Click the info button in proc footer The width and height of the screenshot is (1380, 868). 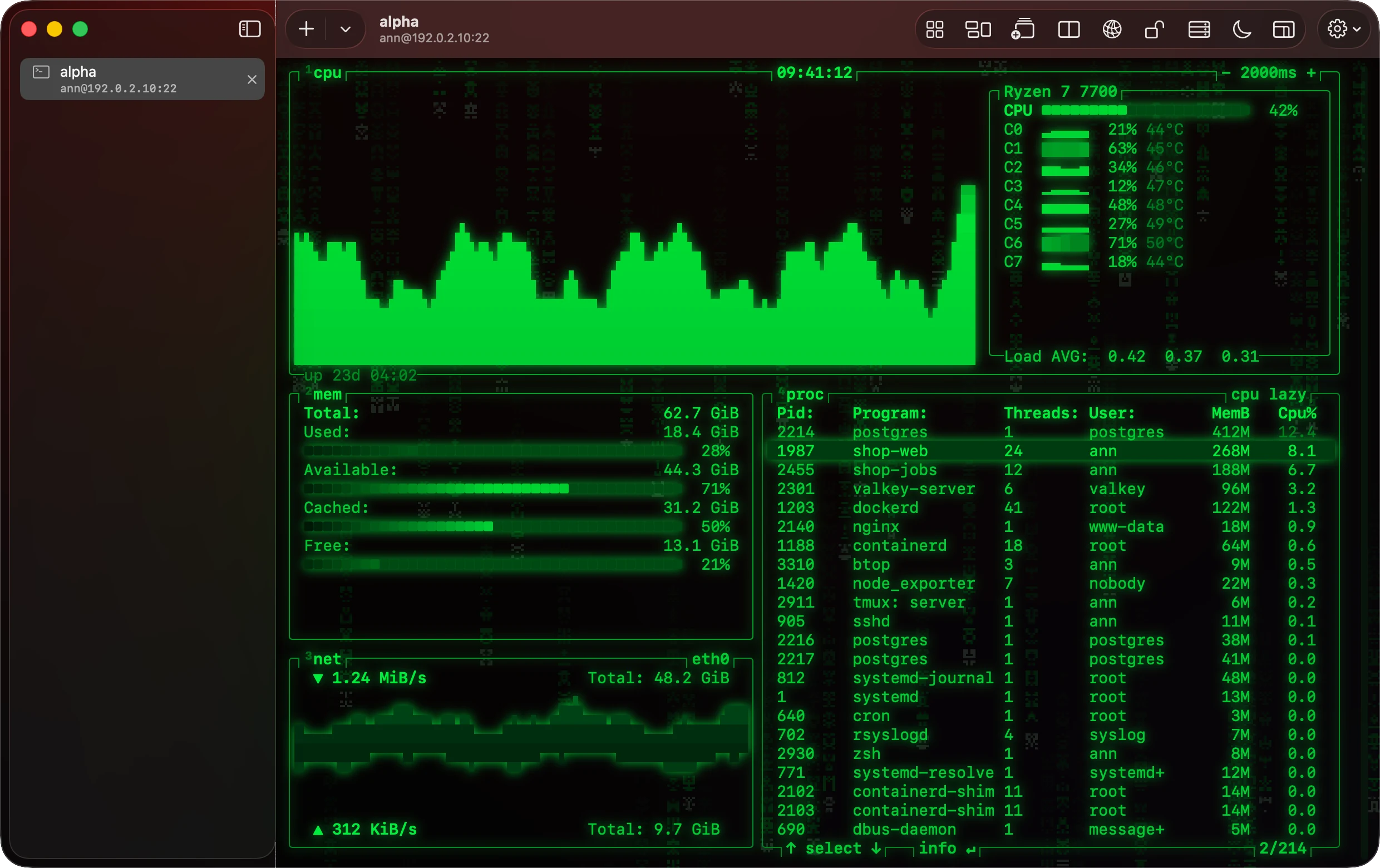947,848
